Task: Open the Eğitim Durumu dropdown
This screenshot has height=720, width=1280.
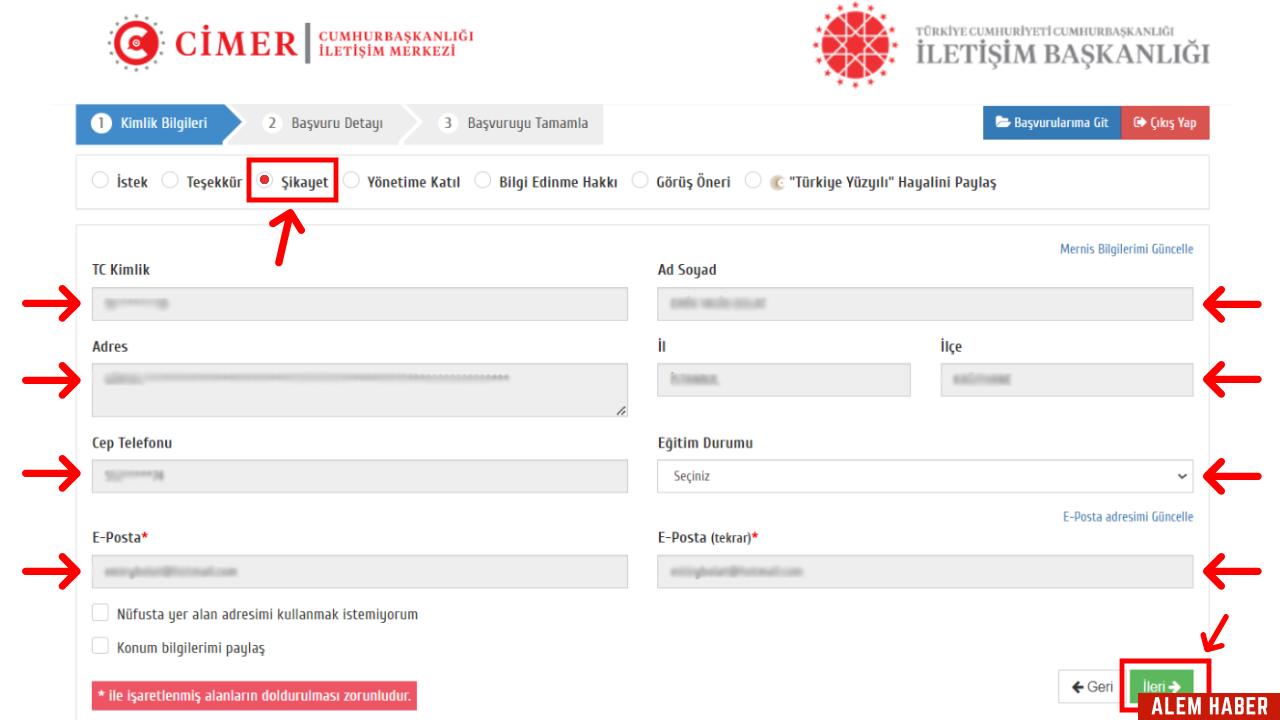Action: pyautogui.click(x=925, y=476)
